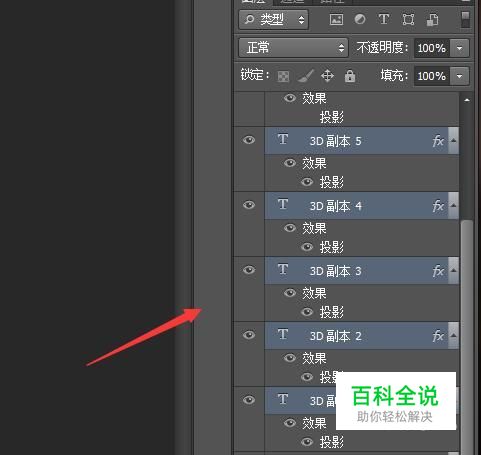Click layers panel scroll up arrow
481x455 pixels.
point(467,100)
